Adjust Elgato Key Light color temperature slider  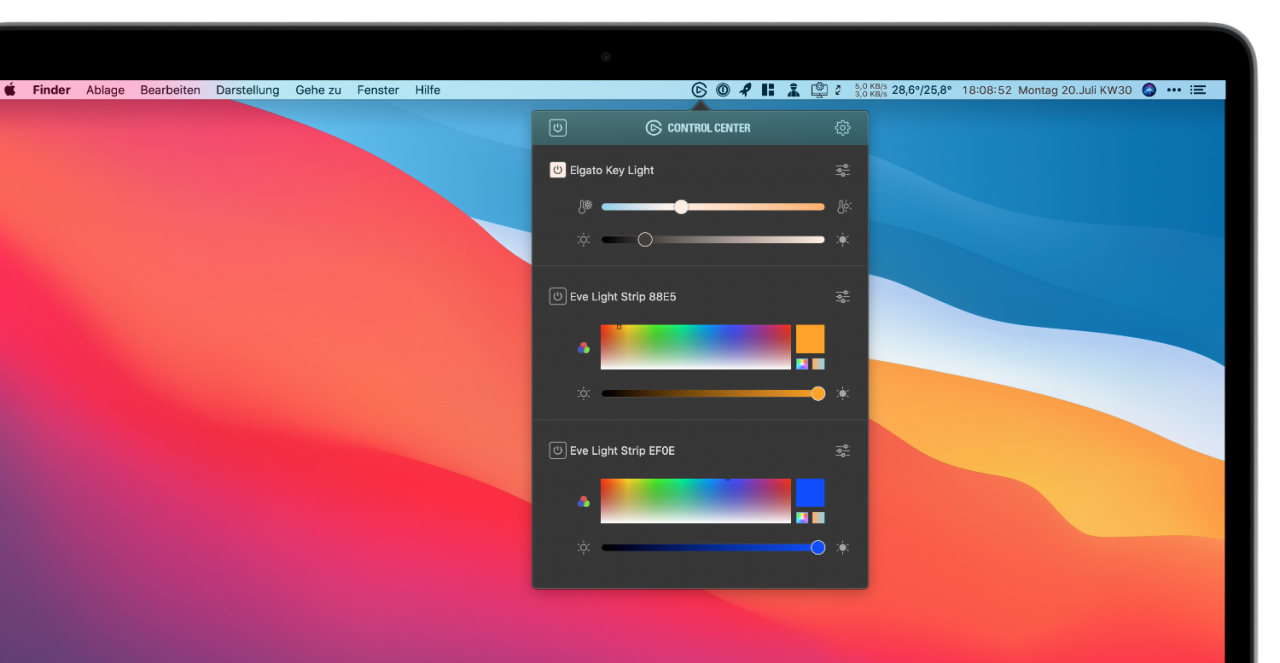pos(713,207)
